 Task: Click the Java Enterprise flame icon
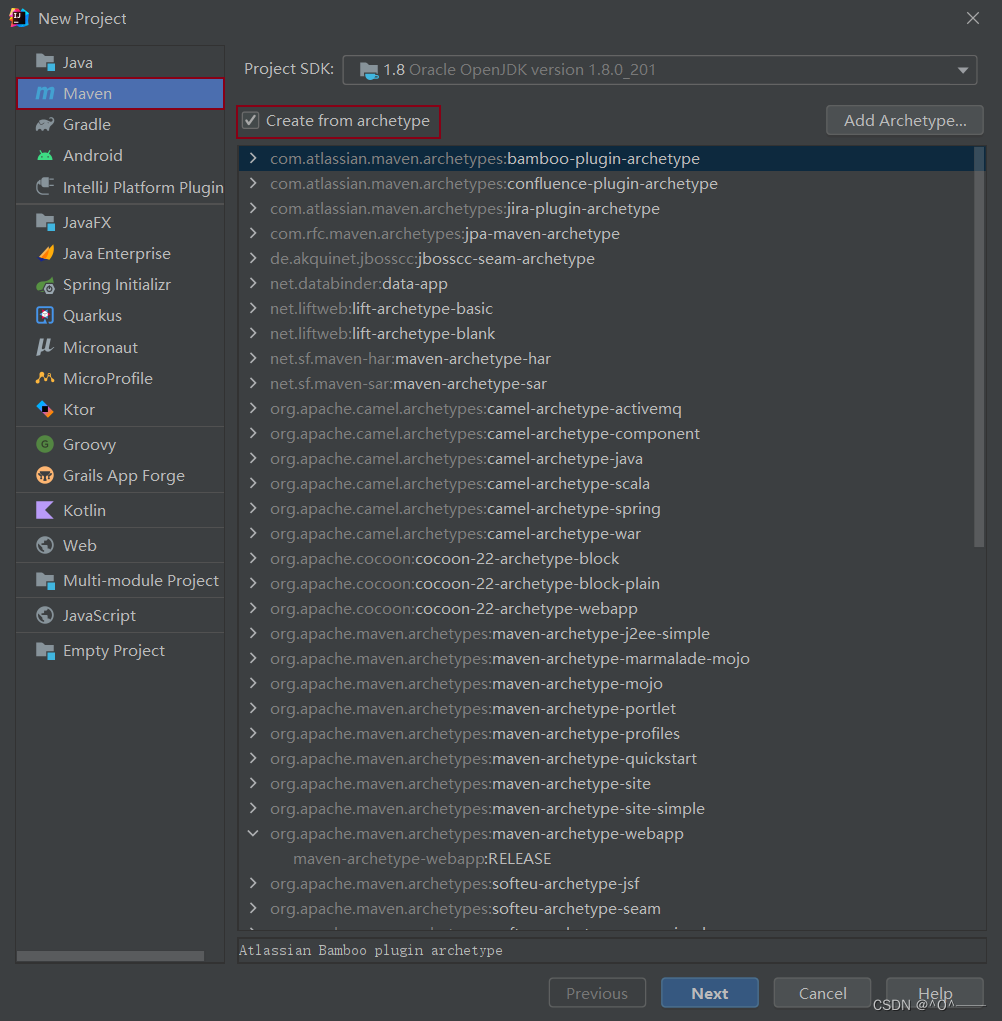[x=45, y=253]
